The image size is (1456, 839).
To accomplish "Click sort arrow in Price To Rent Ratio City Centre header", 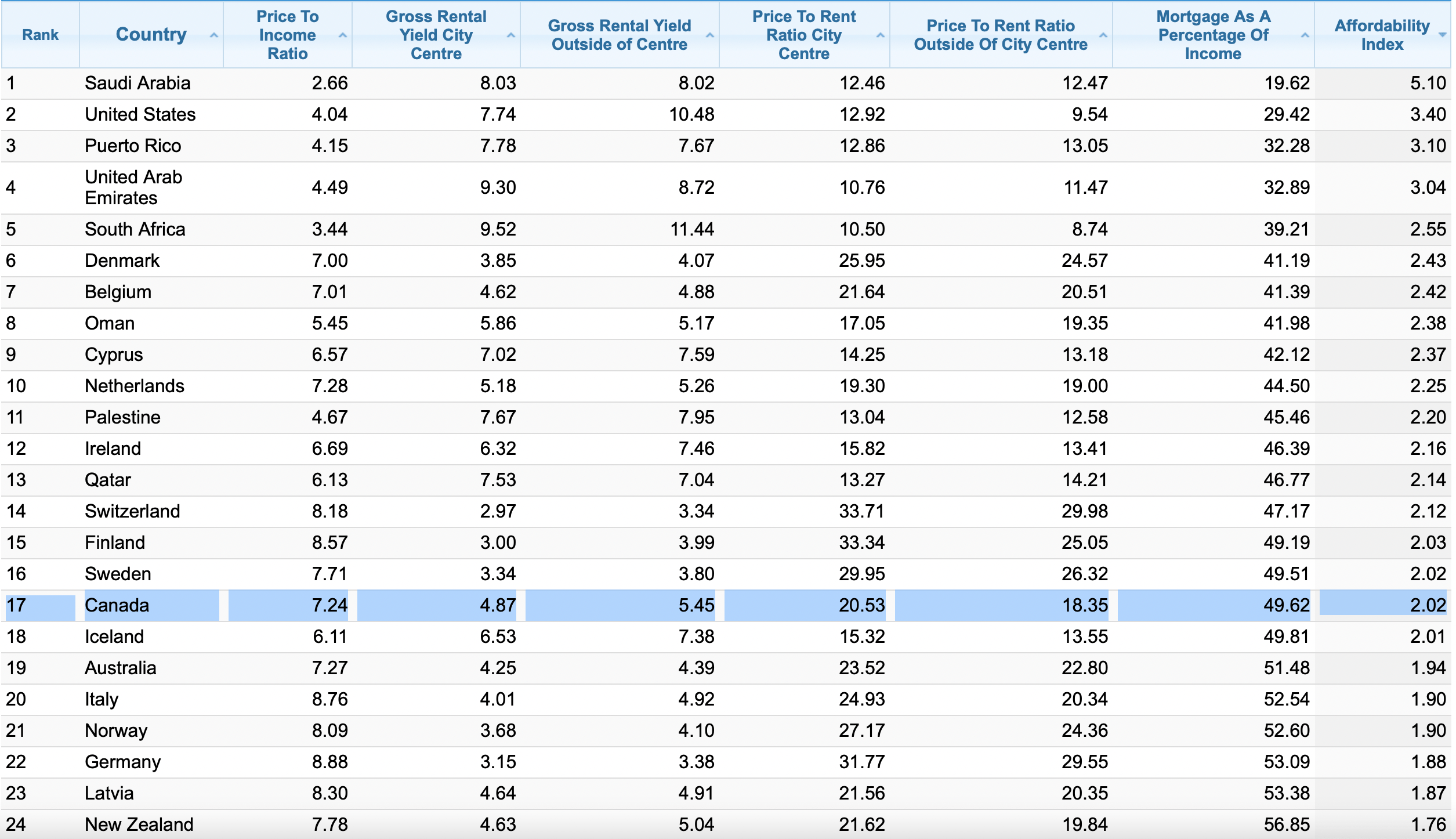I will pyautogui.click(x=880, y=35).
